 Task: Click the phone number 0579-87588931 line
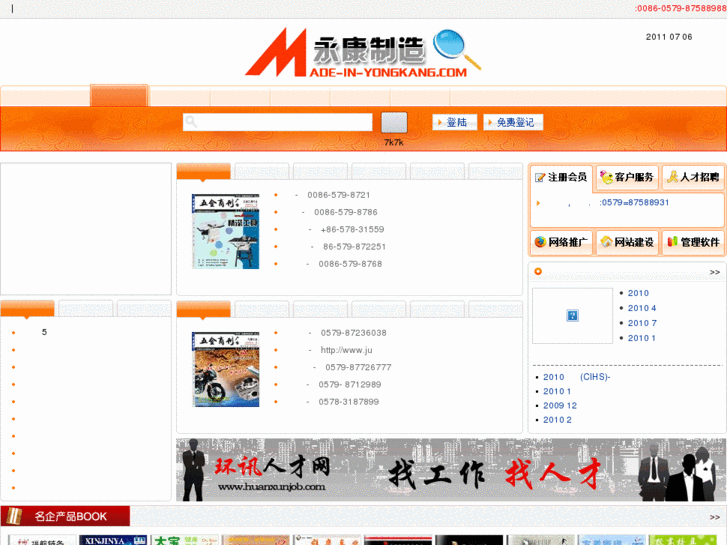click(634, 202)
